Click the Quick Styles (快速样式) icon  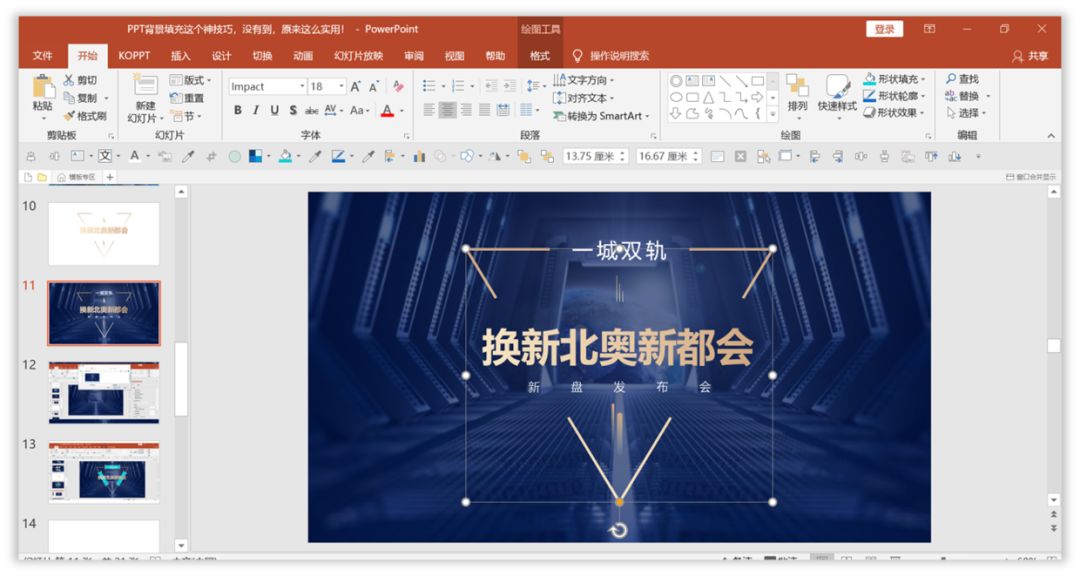838,86
